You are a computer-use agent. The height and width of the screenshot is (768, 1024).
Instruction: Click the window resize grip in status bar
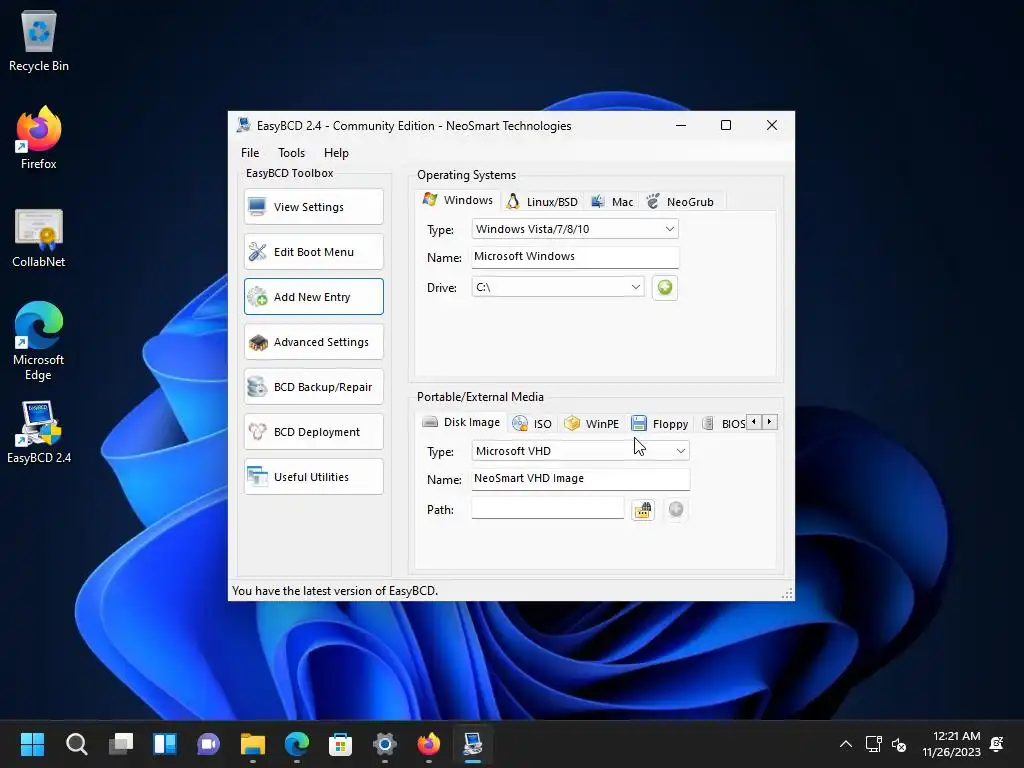click(x=787, y=593)
